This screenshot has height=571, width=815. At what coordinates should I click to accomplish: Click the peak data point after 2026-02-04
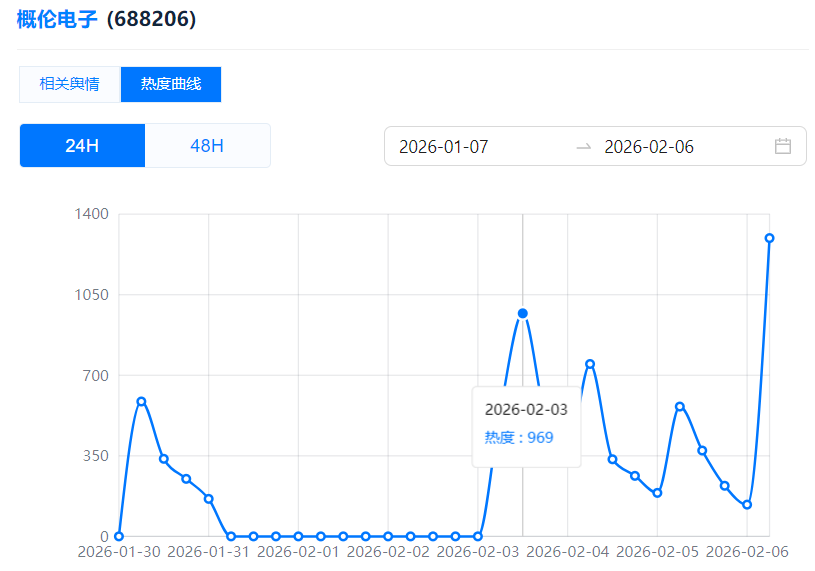pos(590,364)
